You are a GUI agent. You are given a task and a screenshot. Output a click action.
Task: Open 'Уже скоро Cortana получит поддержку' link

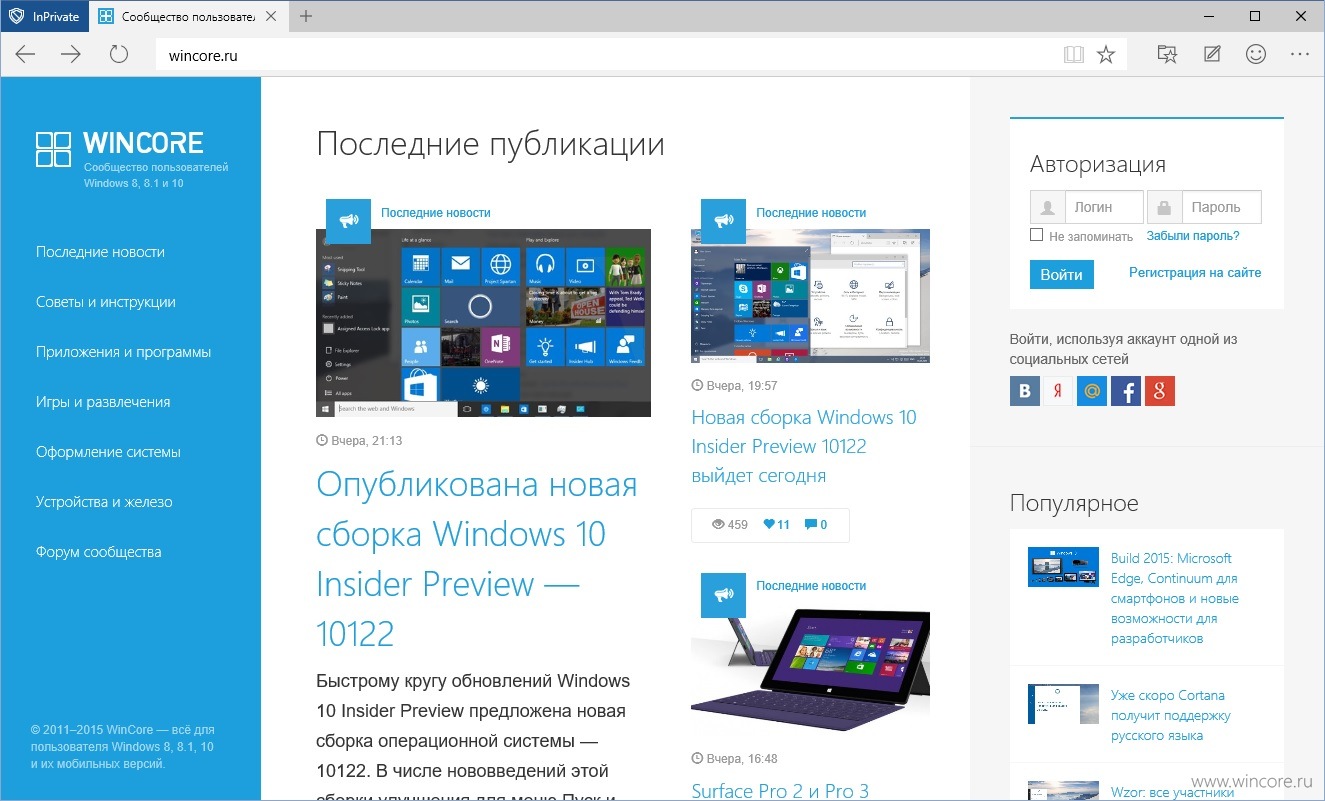(x=1171, y=715)
